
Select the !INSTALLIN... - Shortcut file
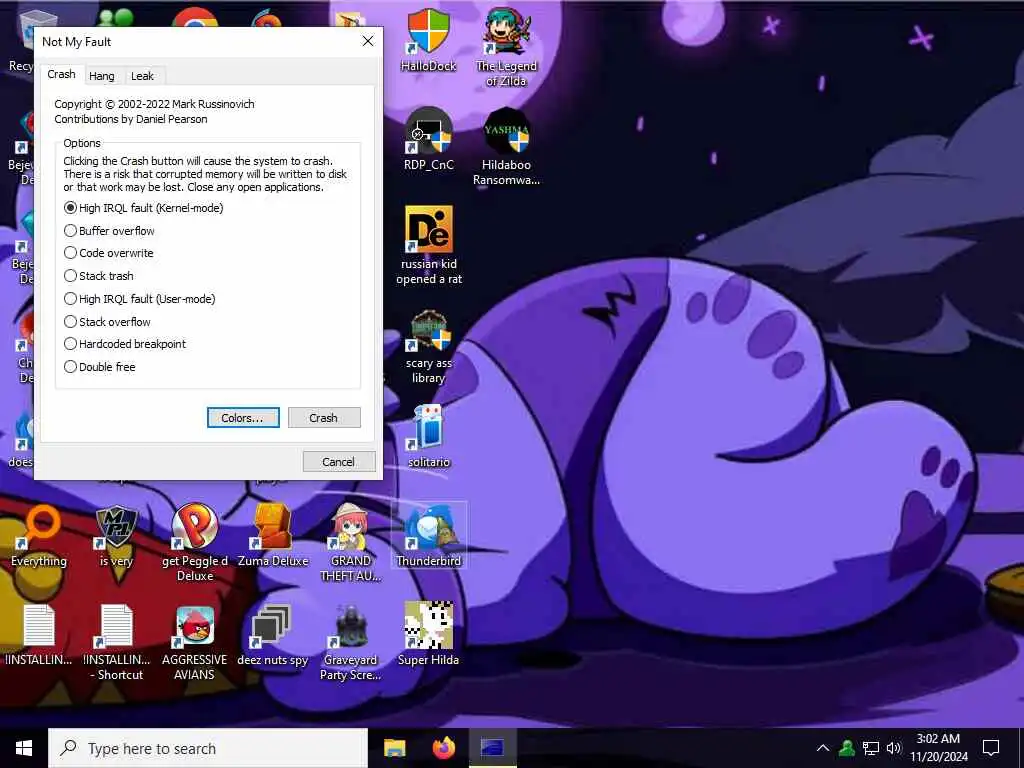[116, 642]
